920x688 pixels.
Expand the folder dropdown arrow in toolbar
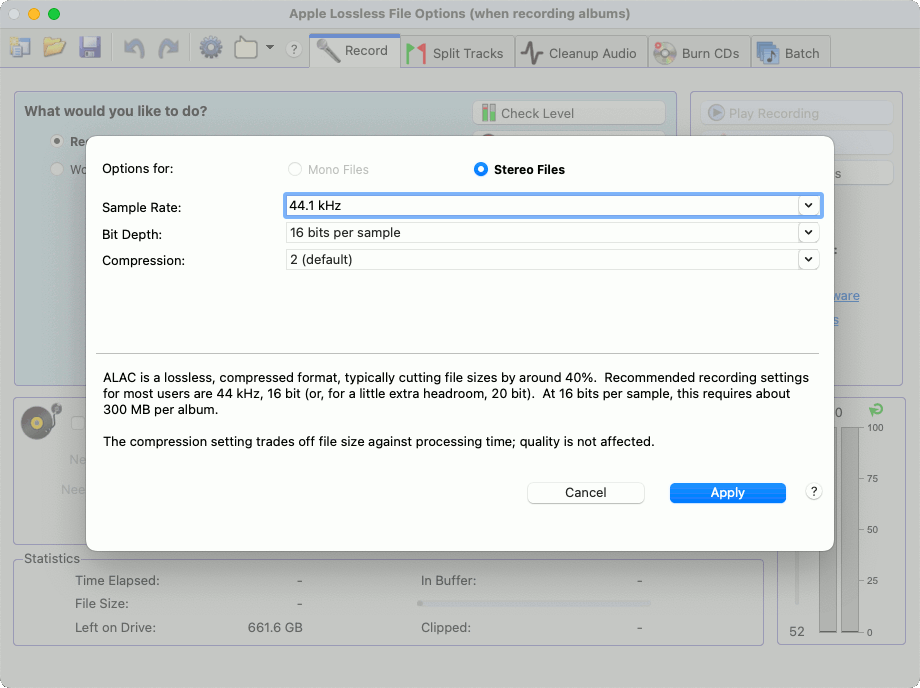(x=270, y=48)
